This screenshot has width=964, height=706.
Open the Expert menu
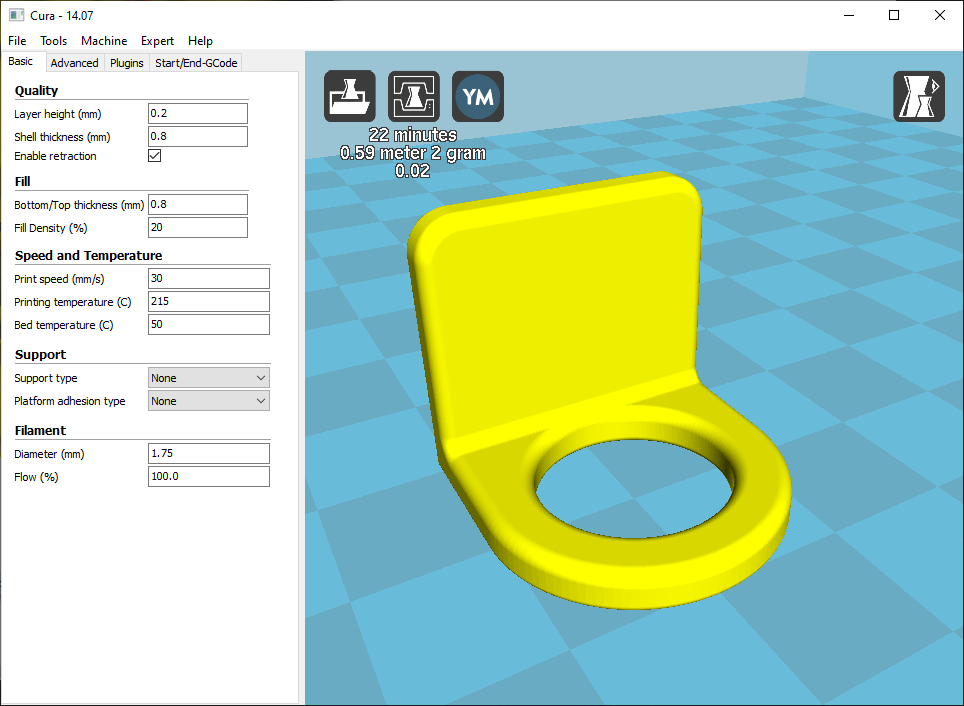[x=157, y=41]
